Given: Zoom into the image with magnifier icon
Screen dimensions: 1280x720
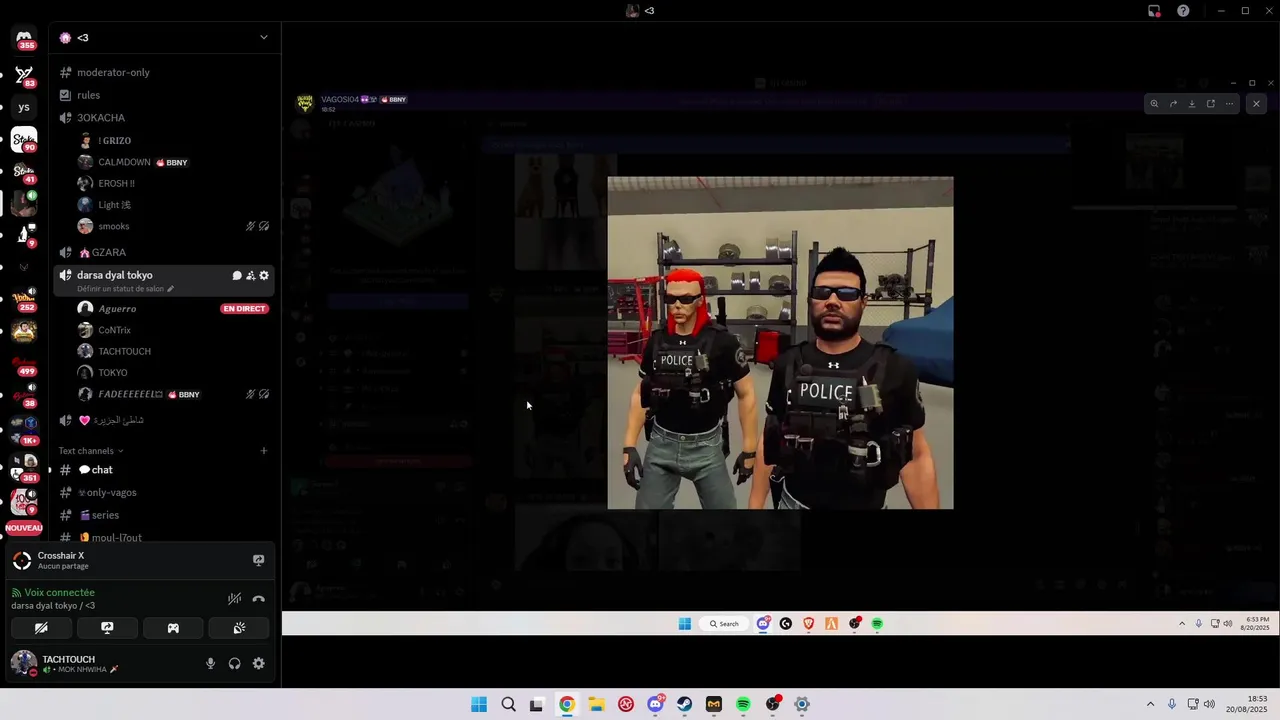Looking at the screenshot, I should point(1154,104).
